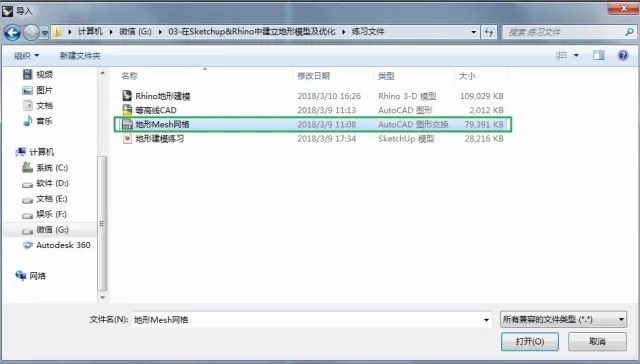The image size is (640, 364).
Task: Open 系统 (C:) drive
Action: tap(45, 168)
